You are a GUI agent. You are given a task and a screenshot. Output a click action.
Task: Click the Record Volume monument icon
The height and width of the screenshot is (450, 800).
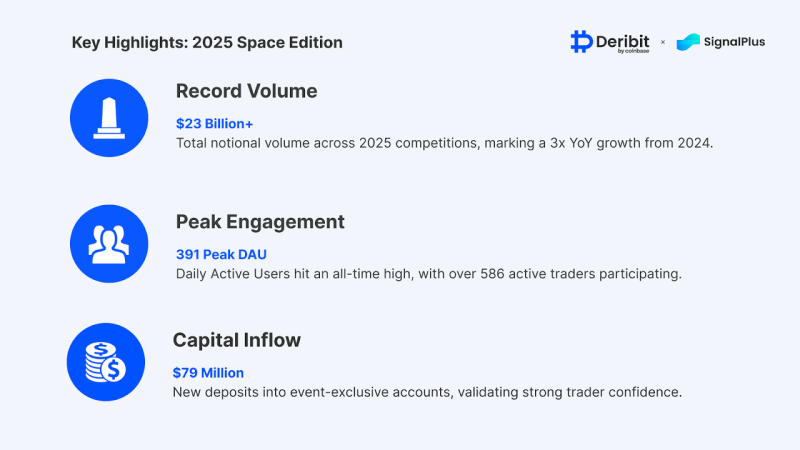click(x=108, y=119)
